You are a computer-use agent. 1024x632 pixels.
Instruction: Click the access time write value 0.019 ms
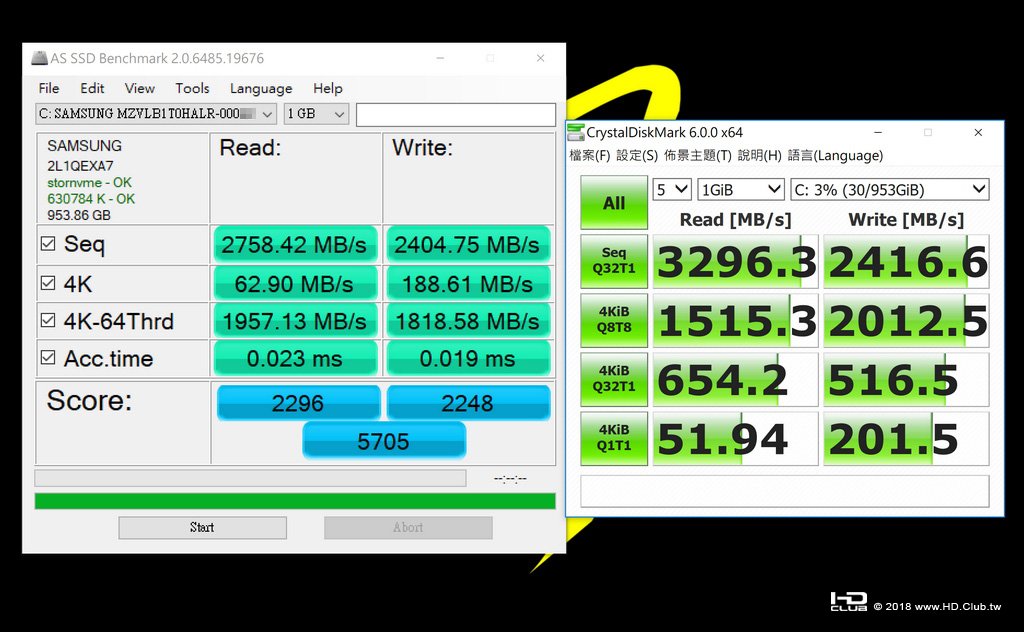point(468,358)
